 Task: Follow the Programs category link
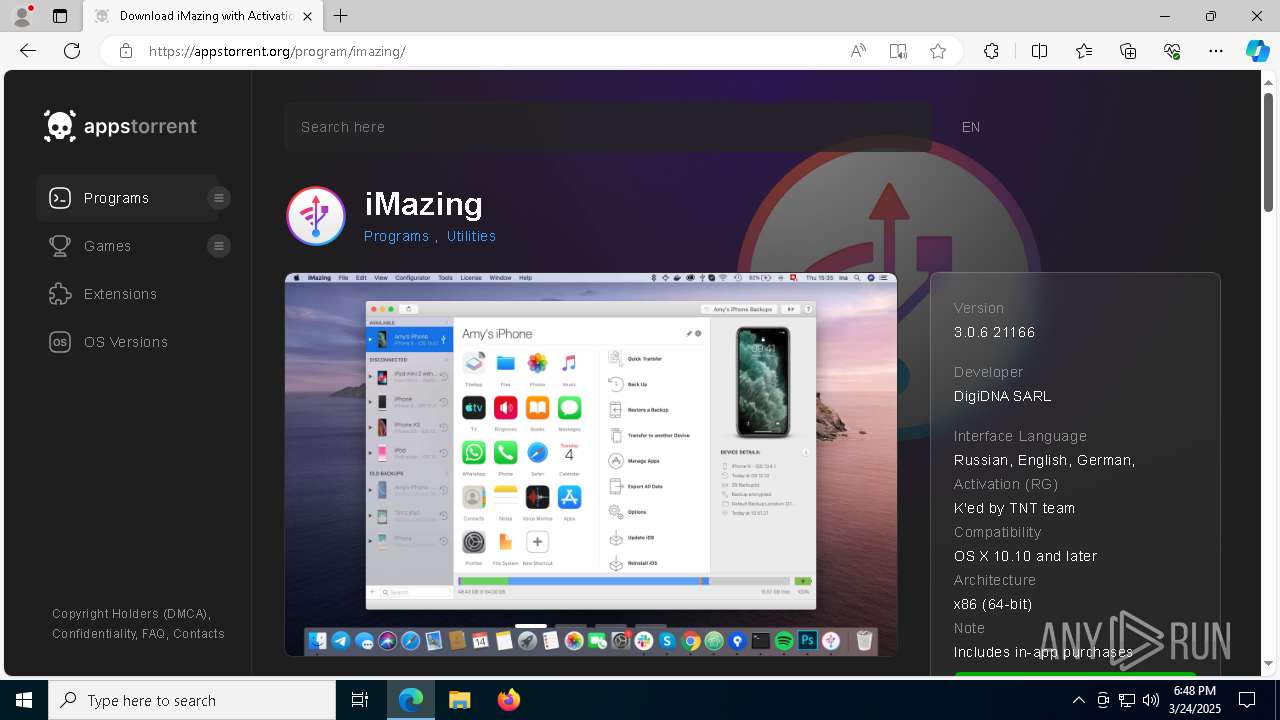click(396, 236)
